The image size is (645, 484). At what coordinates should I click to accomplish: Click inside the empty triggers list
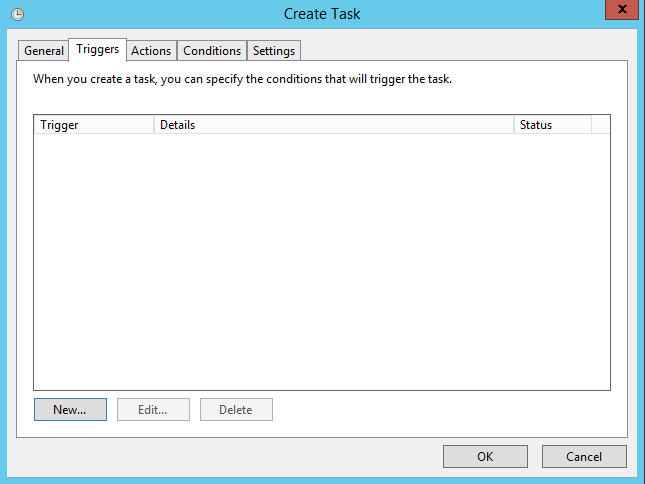(x=321, y=260)
